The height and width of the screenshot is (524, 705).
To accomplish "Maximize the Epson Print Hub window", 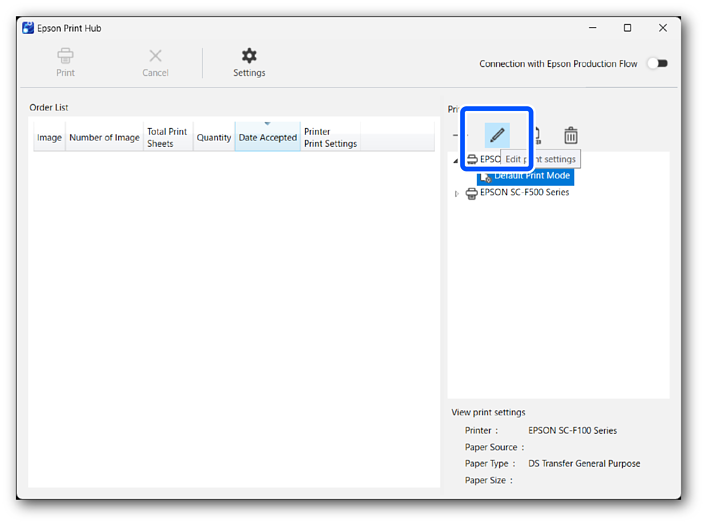I will coord(627,28).
